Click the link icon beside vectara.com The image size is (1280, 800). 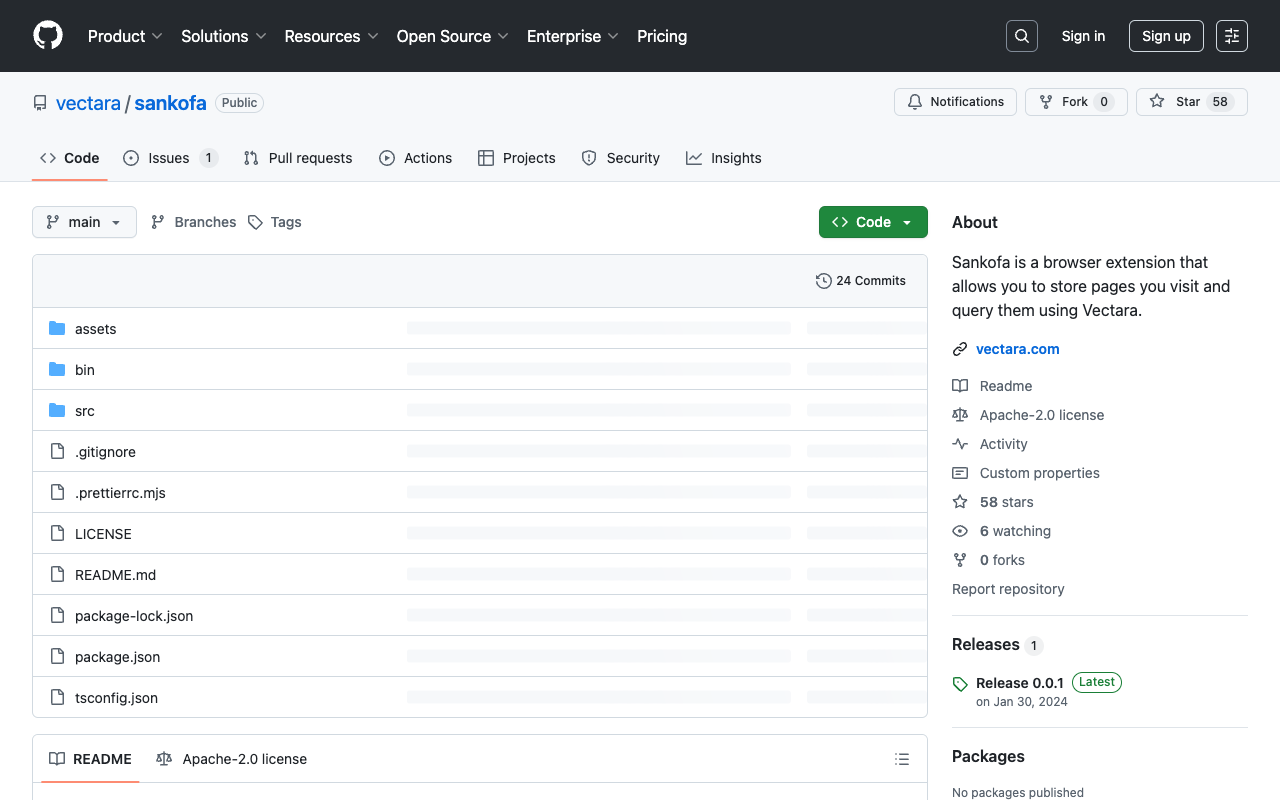coord(960,349)
